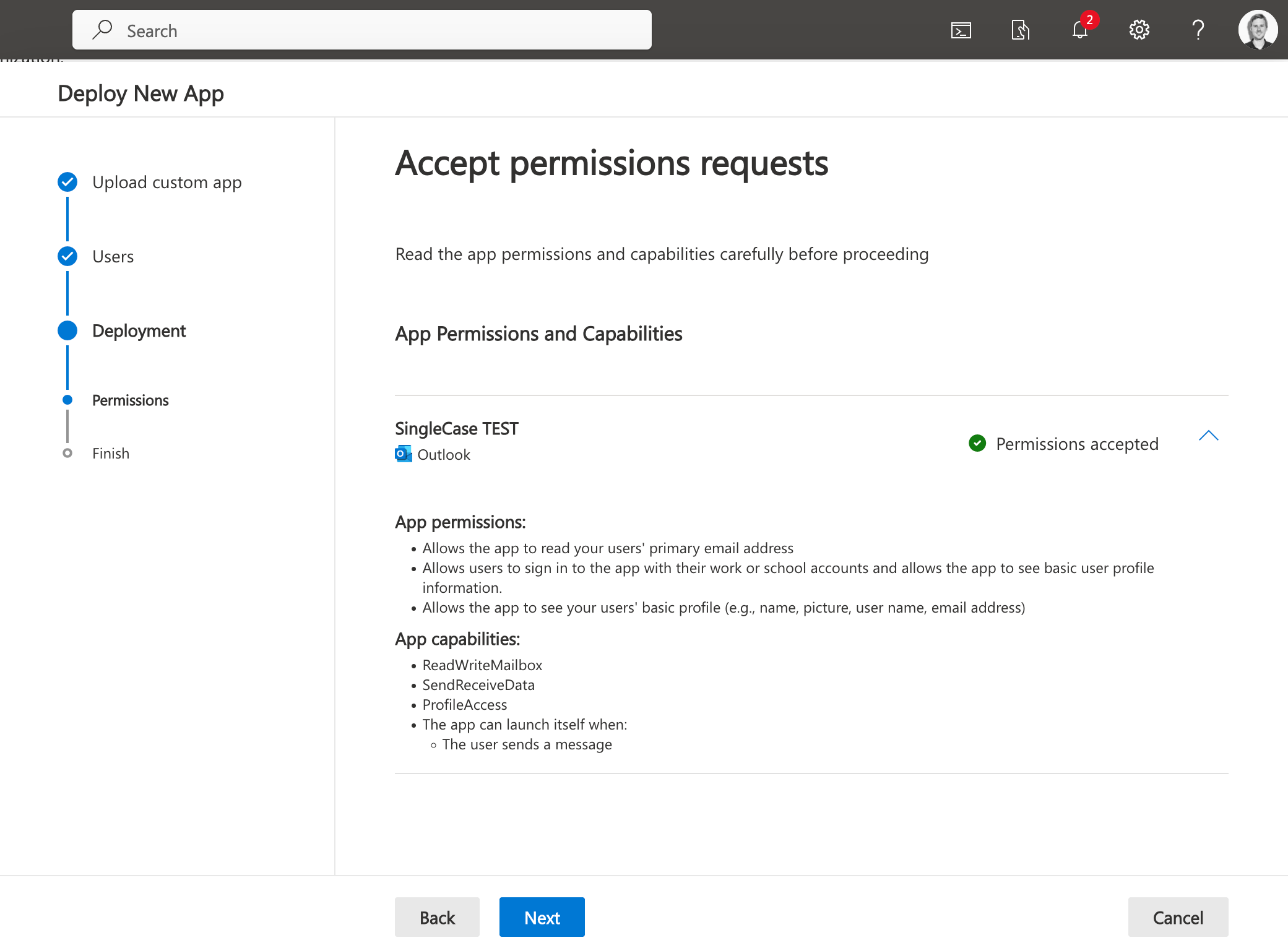Click the 'Read the app permissions' instruction text
Image resolution: width=1288 pixels, height=948 pixels.
(x=662, y=254)
